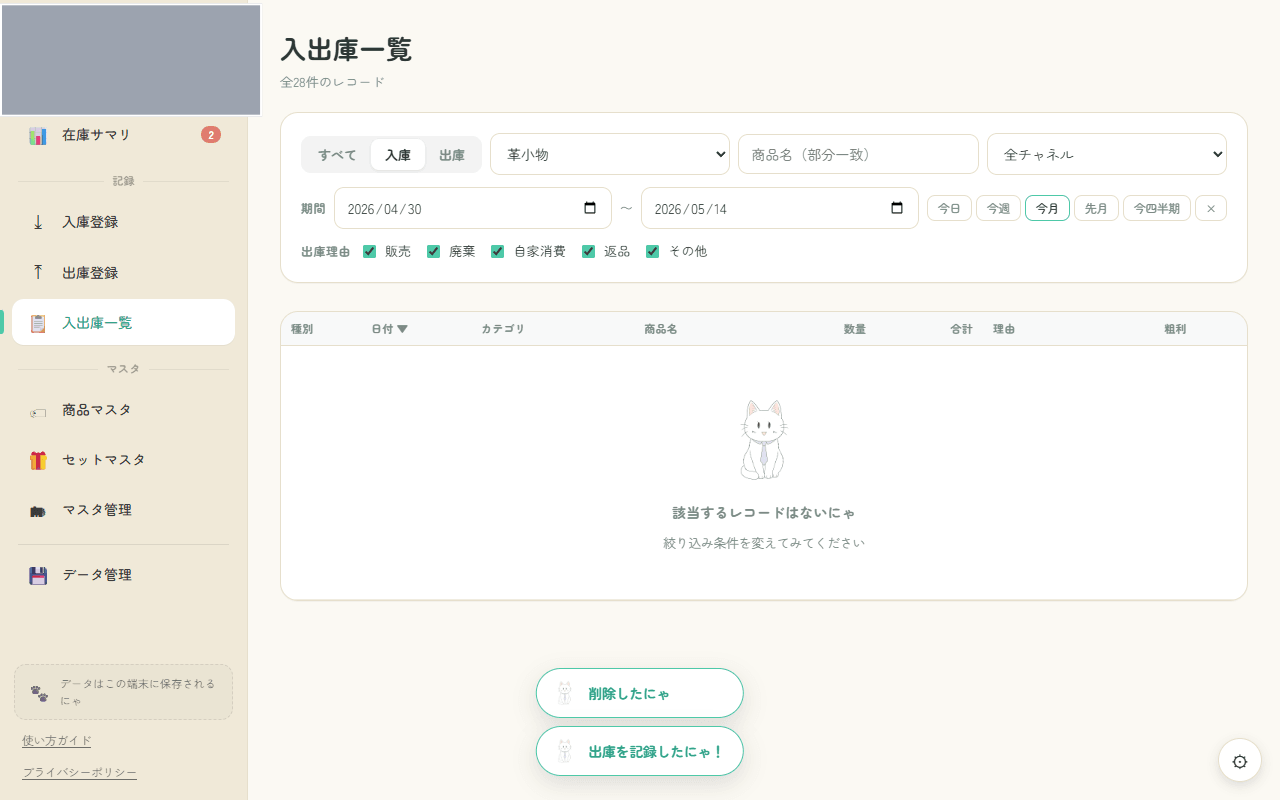Image resolution: width=1280 pixels, height=800 pixels.
Task: Open セットマスタ in the sidebar
Action: point(124,460)
